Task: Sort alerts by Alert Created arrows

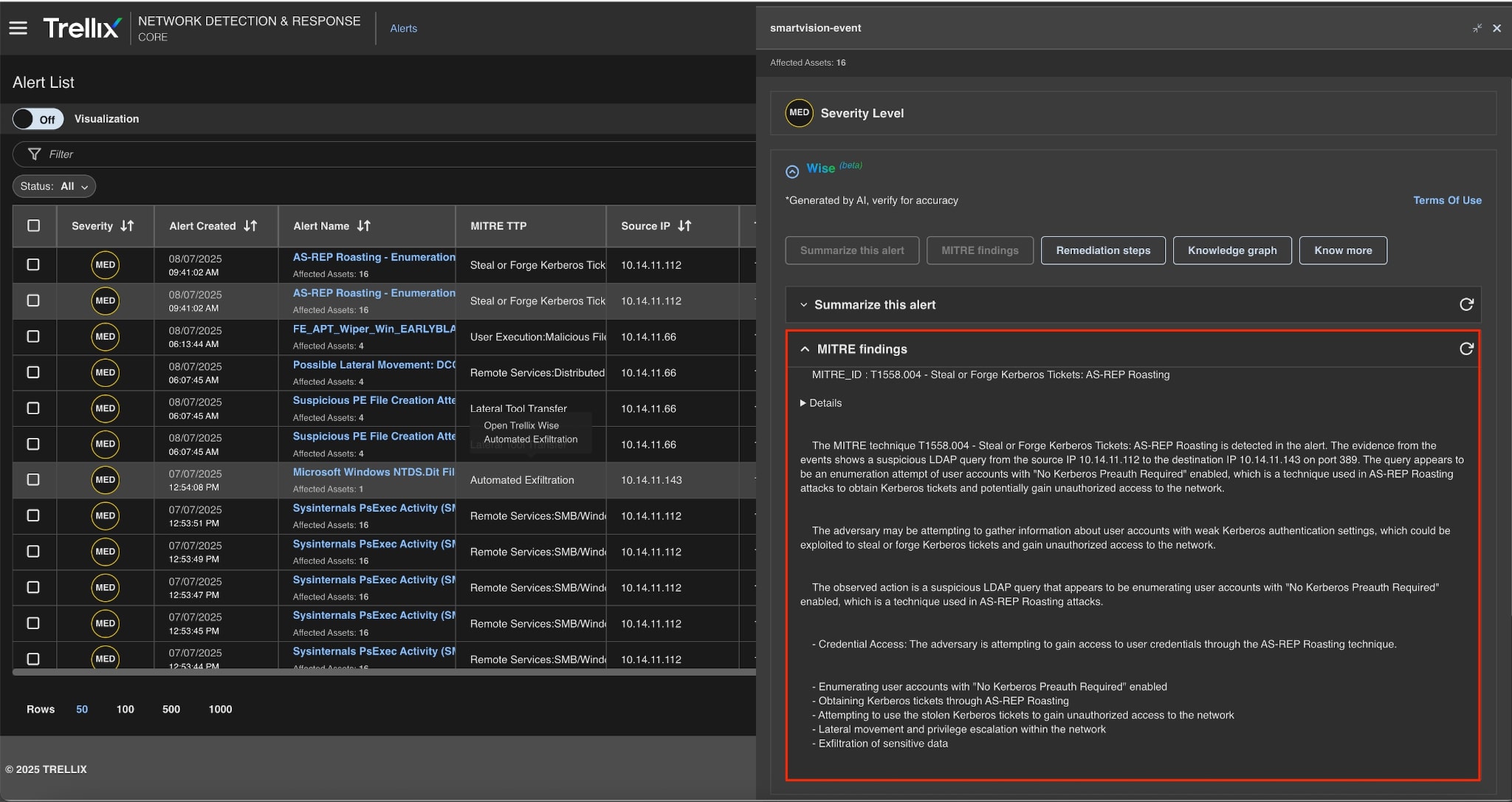Action: [250, 226]
